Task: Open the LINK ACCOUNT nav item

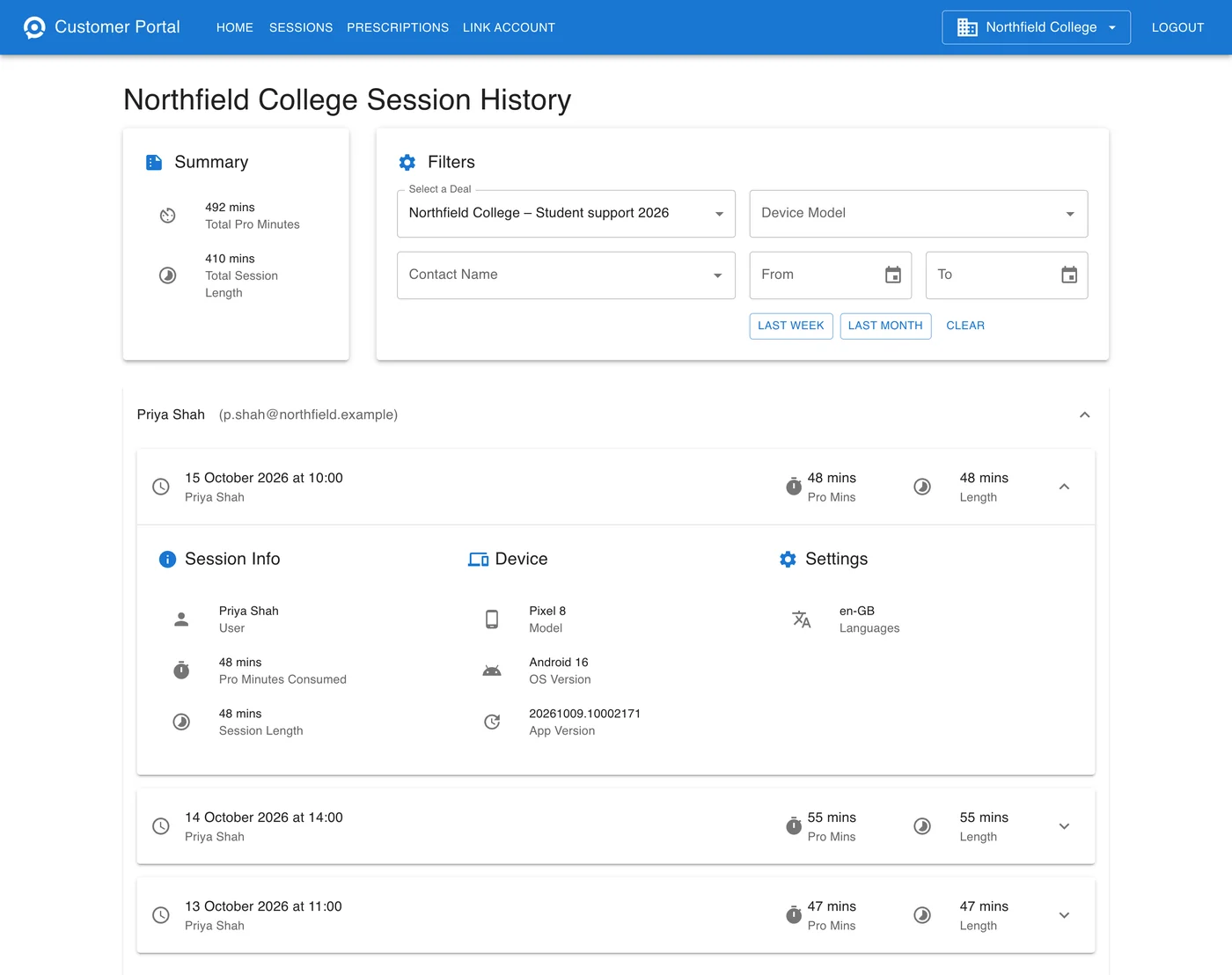Action: [x=509, y=27]
